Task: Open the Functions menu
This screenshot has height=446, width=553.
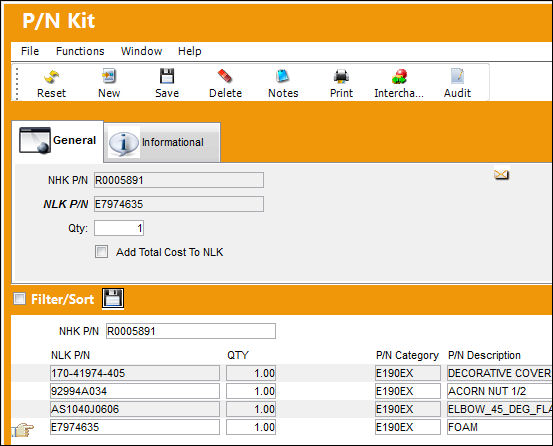Action: (x=80, y=51)
